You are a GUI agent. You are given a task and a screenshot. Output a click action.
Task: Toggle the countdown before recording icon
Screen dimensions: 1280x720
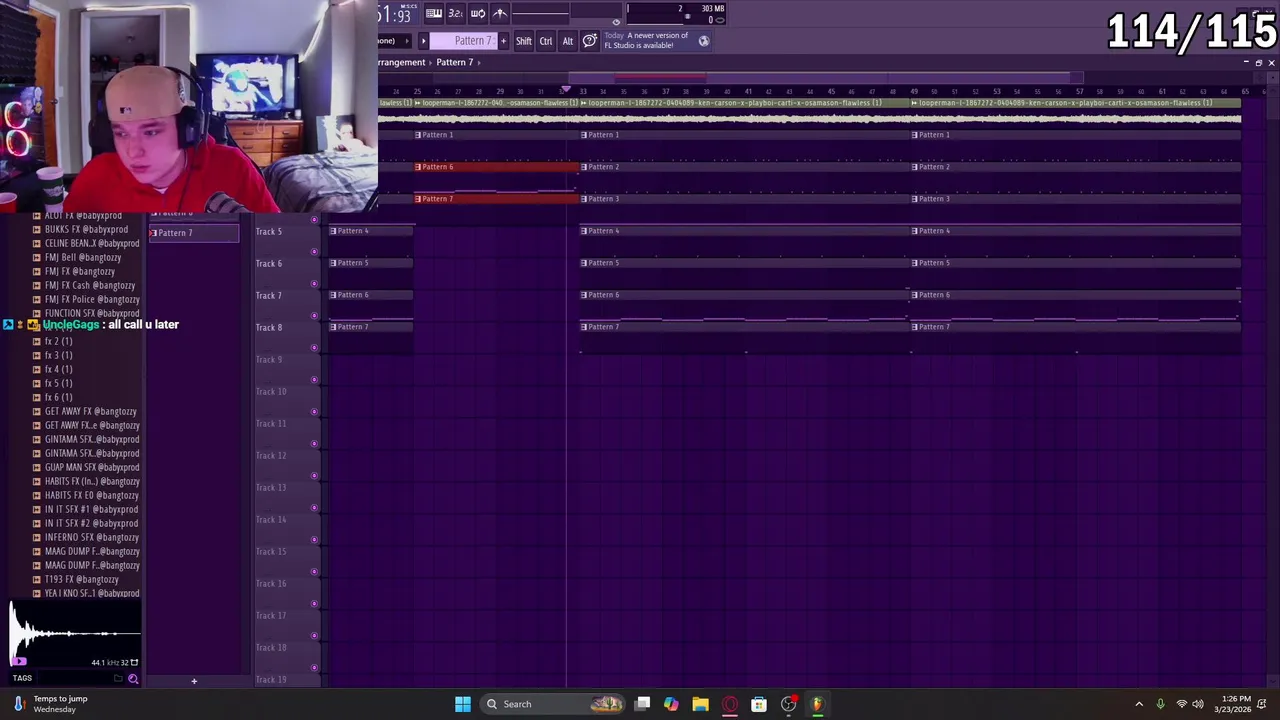pyautogui.click(x=455, y=13)
